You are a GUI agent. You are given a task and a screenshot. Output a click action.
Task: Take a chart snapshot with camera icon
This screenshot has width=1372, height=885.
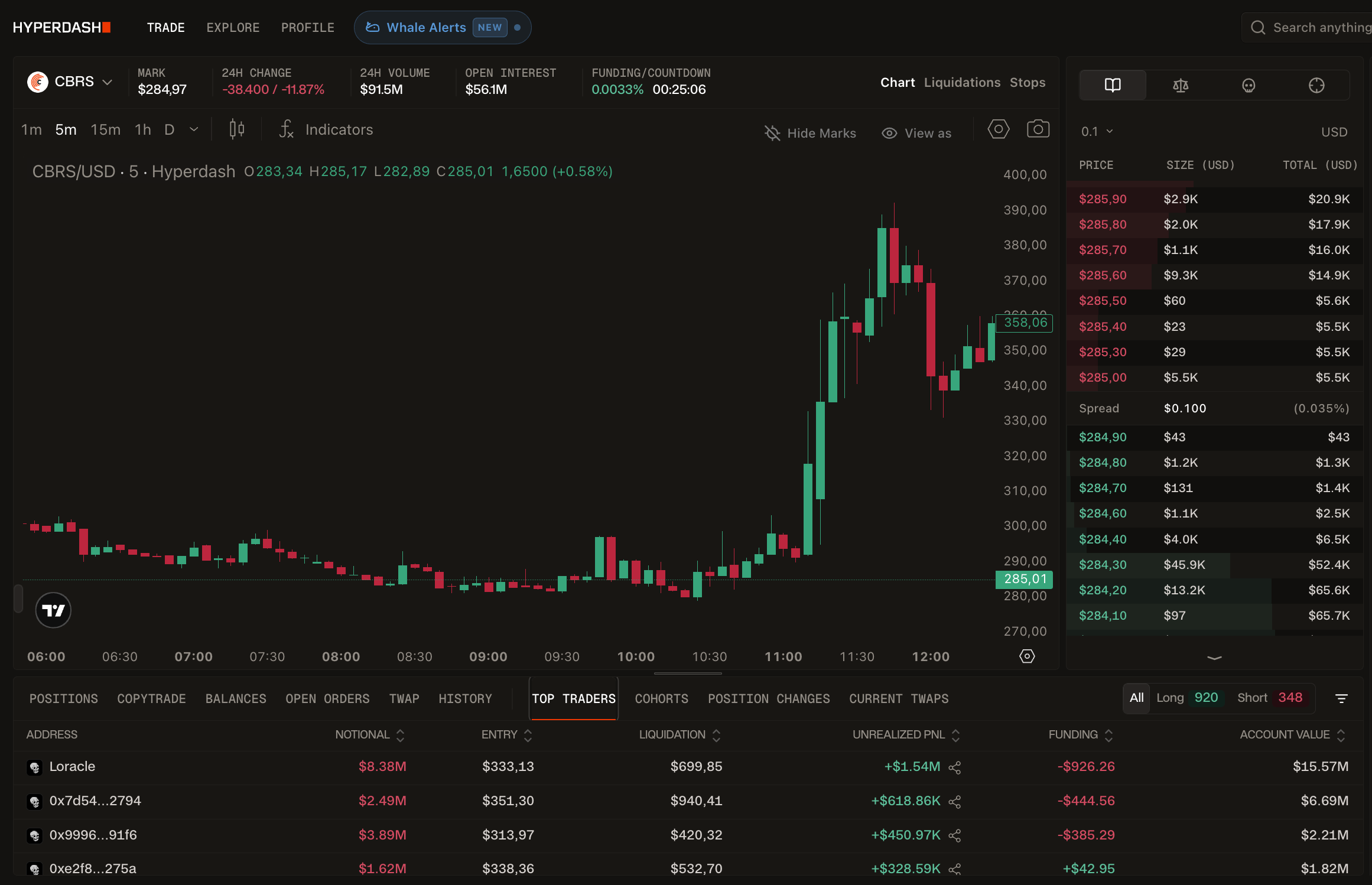click(1038, 129)
